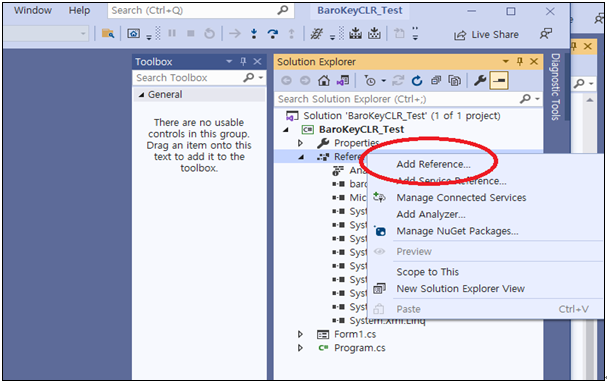
Task: Click the Pause debugging toolbar icon
Action: [172, 34]
